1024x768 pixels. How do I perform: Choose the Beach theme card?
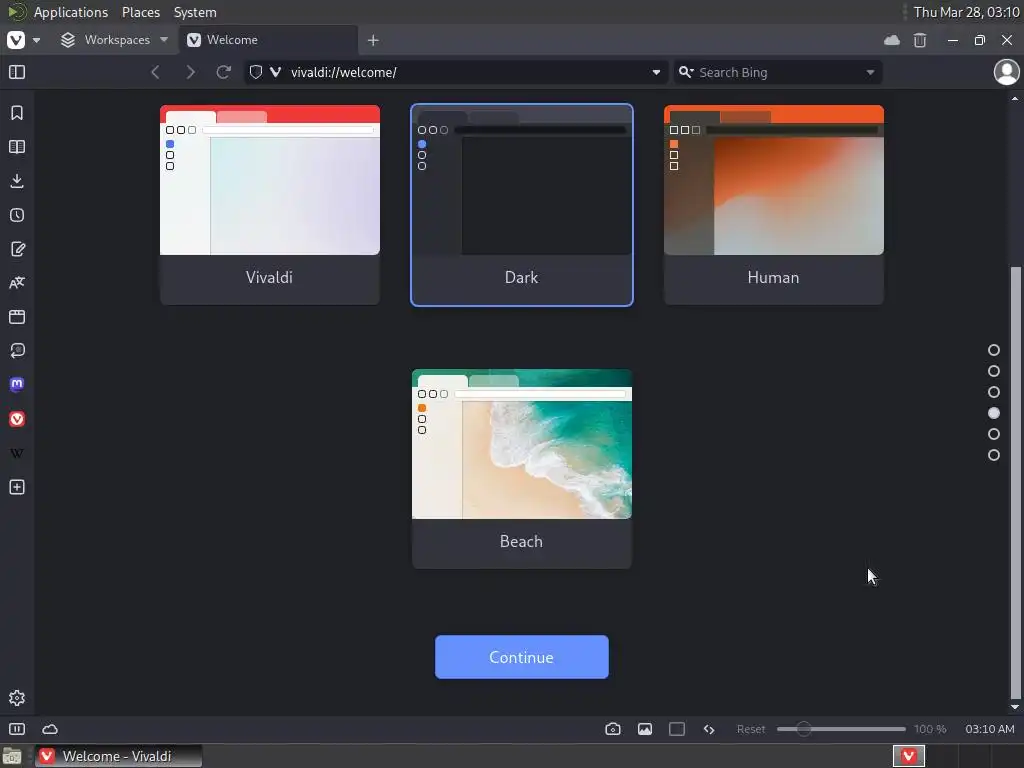tap(522, 468)
